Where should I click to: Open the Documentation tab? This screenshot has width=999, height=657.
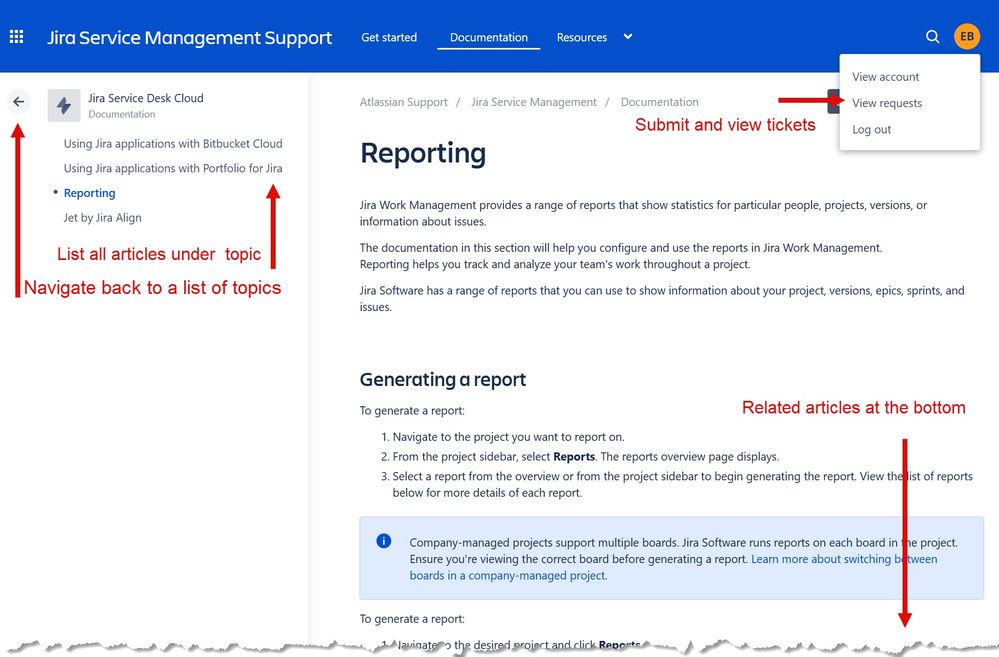(x=489, y=38)
